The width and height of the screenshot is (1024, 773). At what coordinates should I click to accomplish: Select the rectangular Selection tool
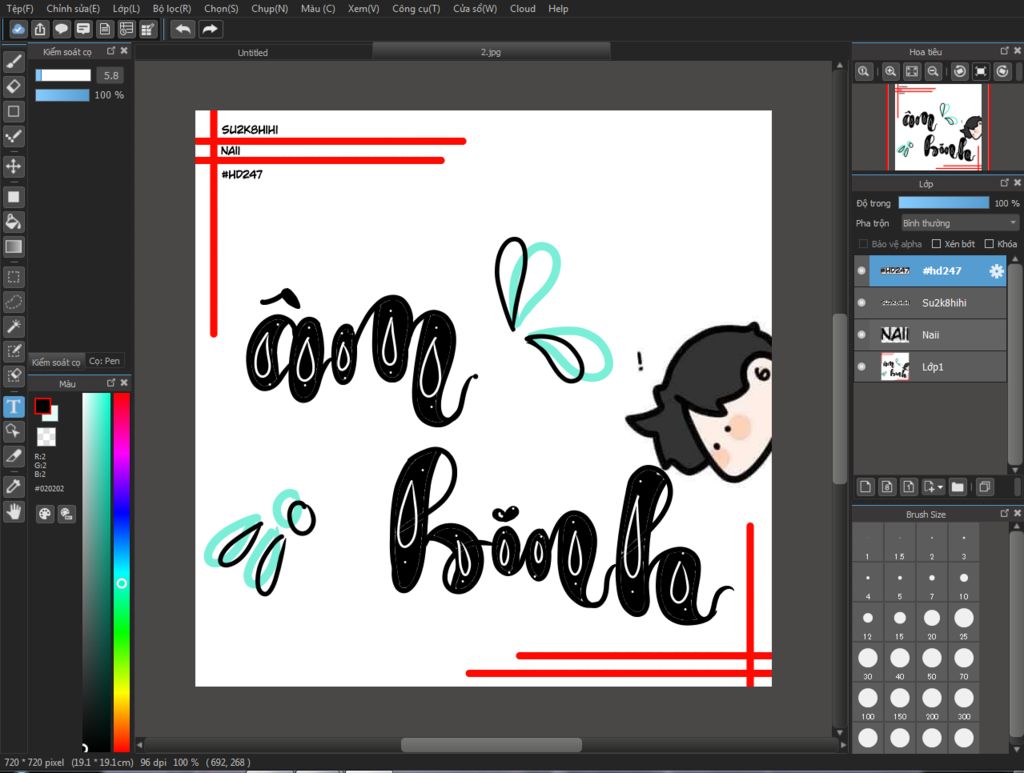pos(14,277)
